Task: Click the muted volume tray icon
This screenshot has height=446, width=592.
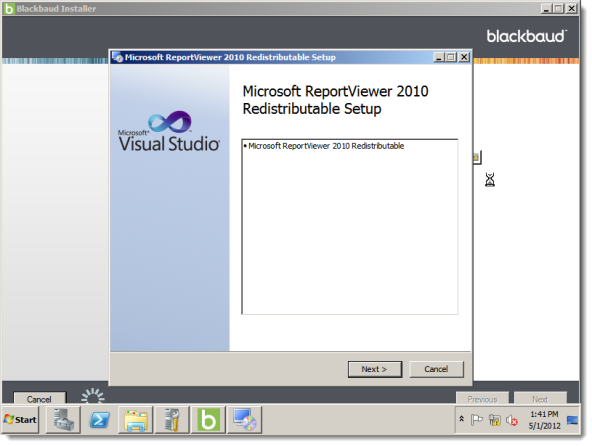Action: point(512,420)
